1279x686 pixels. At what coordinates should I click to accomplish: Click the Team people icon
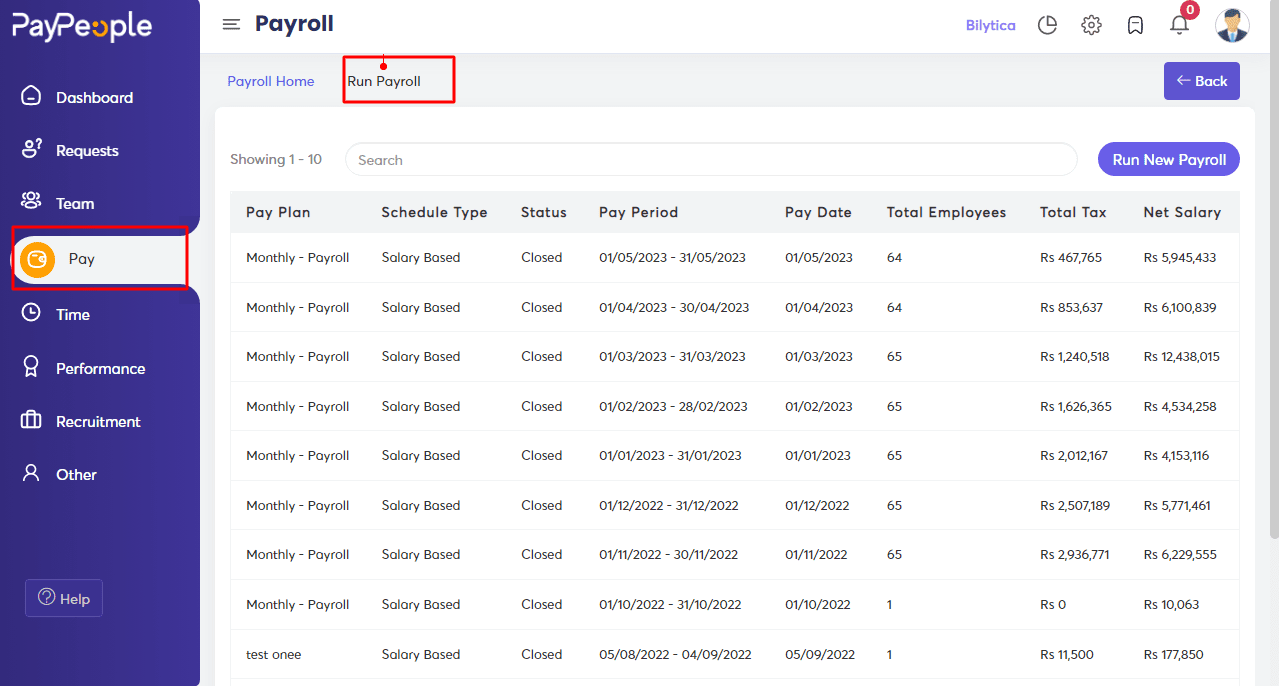click(x=31, y=201)
